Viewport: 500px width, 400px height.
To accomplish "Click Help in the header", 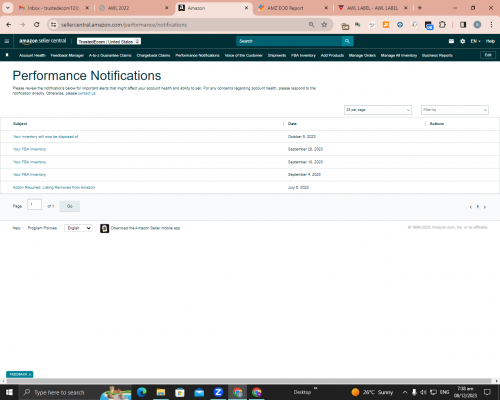I will tap(490, 41).
